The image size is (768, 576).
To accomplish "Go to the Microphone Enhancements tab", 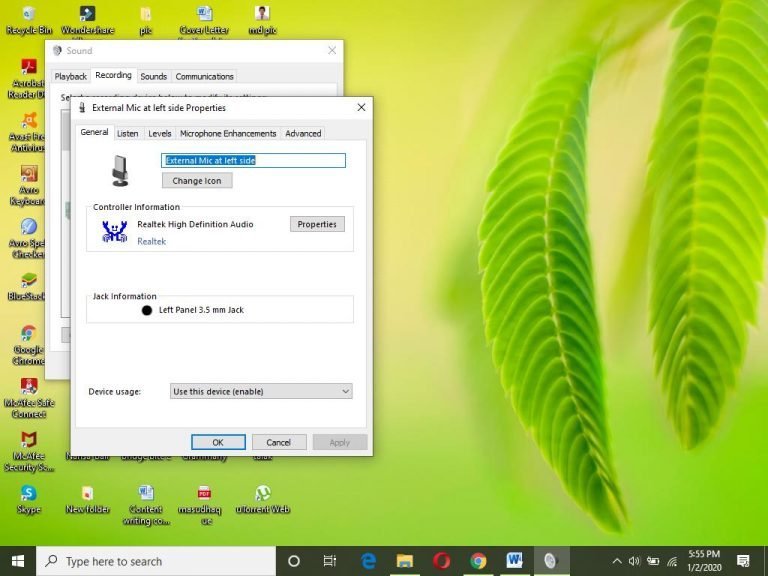I will (x=228, y=133).
